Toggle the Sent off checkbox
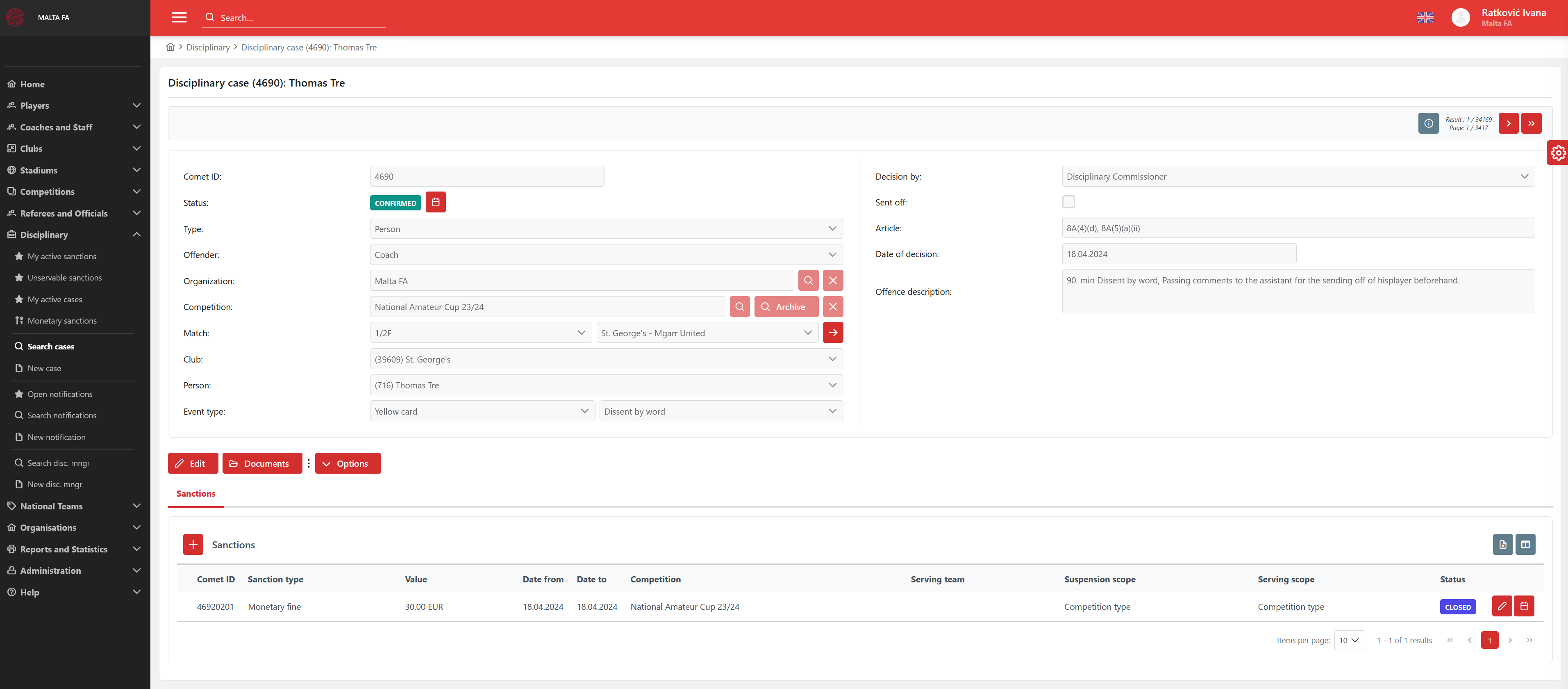Viewport: 1568px width, 689px height. click(1068, 202)
